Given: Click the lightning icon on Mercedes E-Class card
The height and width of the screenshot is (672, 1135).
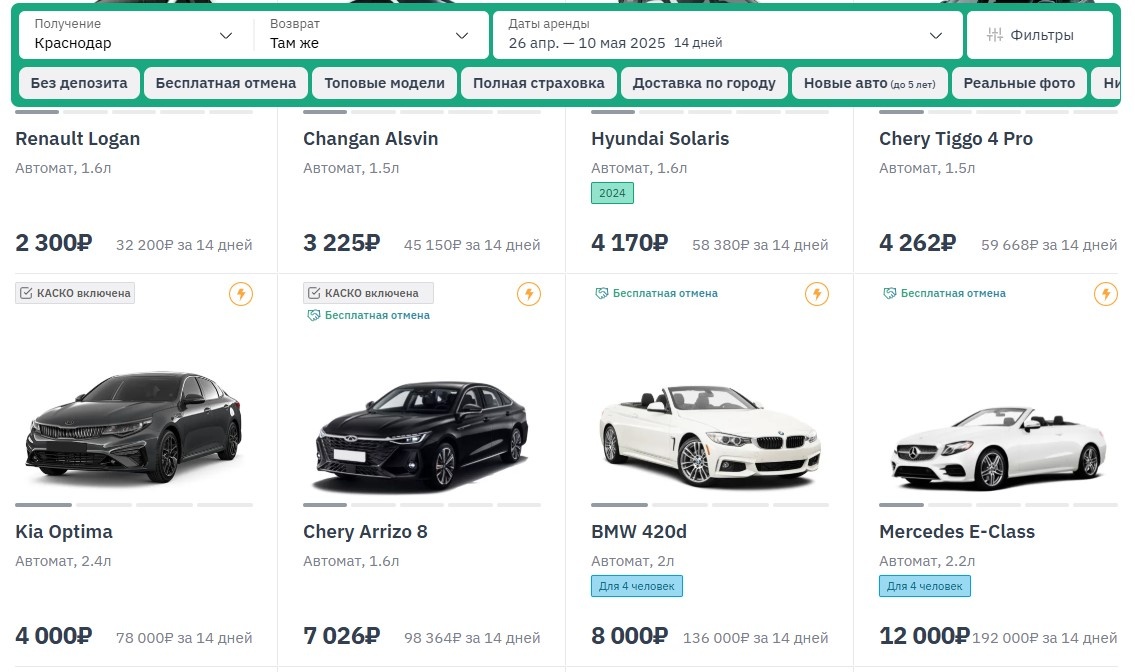Looking at the screenshot, I should (1105, 294).
